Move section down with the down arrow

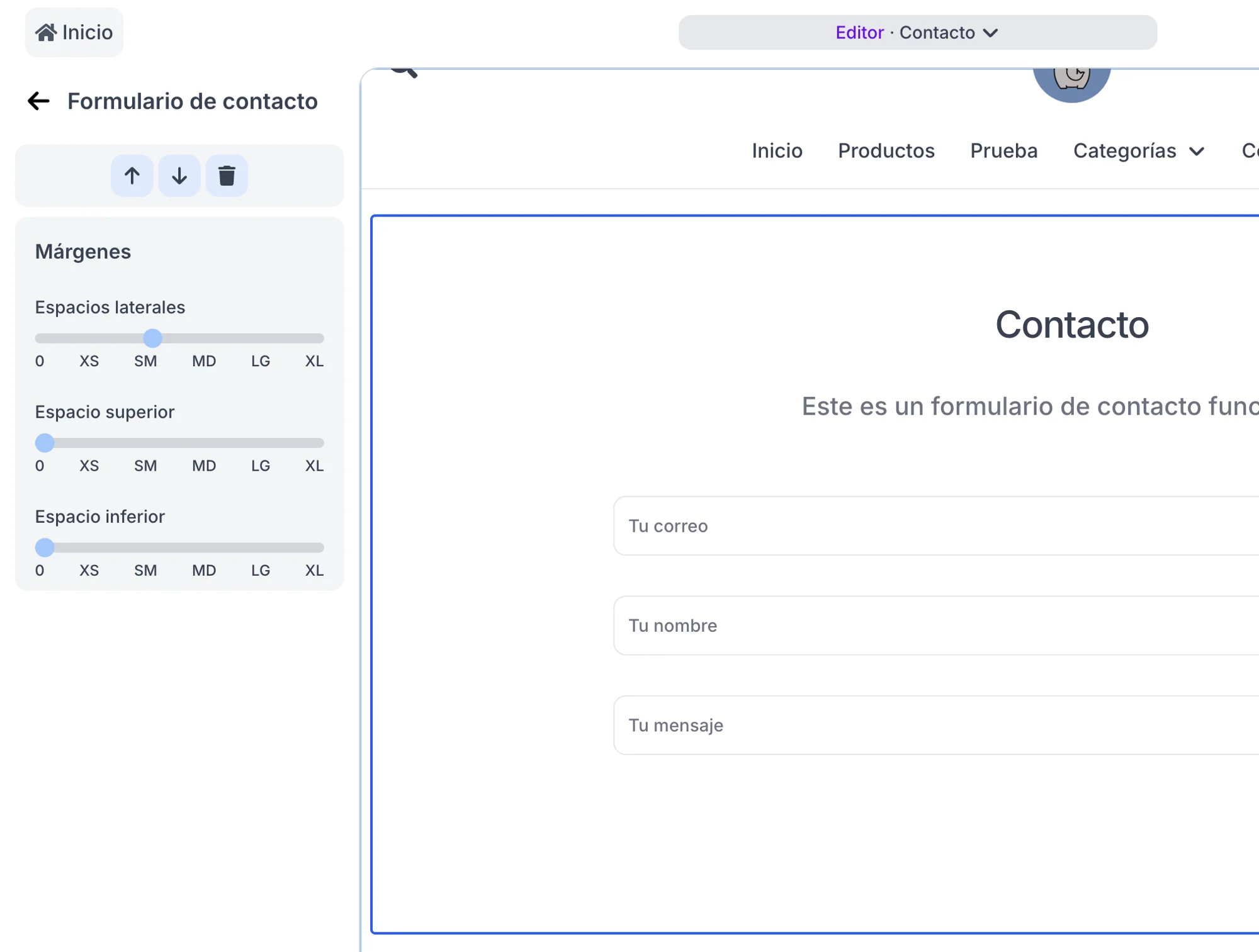pyautogui.click(x=179, y=176)
